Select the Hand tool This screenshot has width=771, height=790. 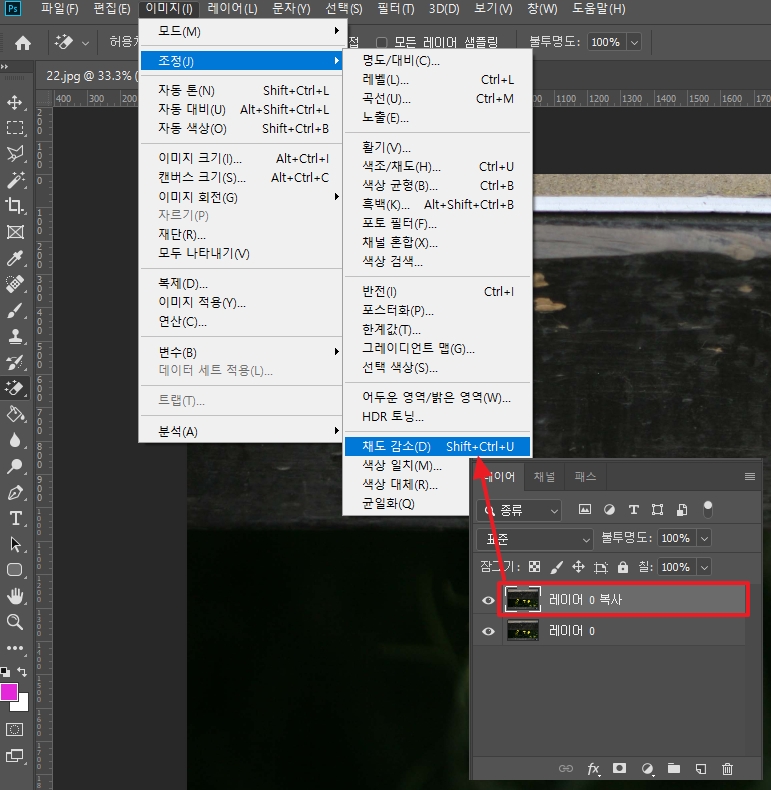coord(15,596)
